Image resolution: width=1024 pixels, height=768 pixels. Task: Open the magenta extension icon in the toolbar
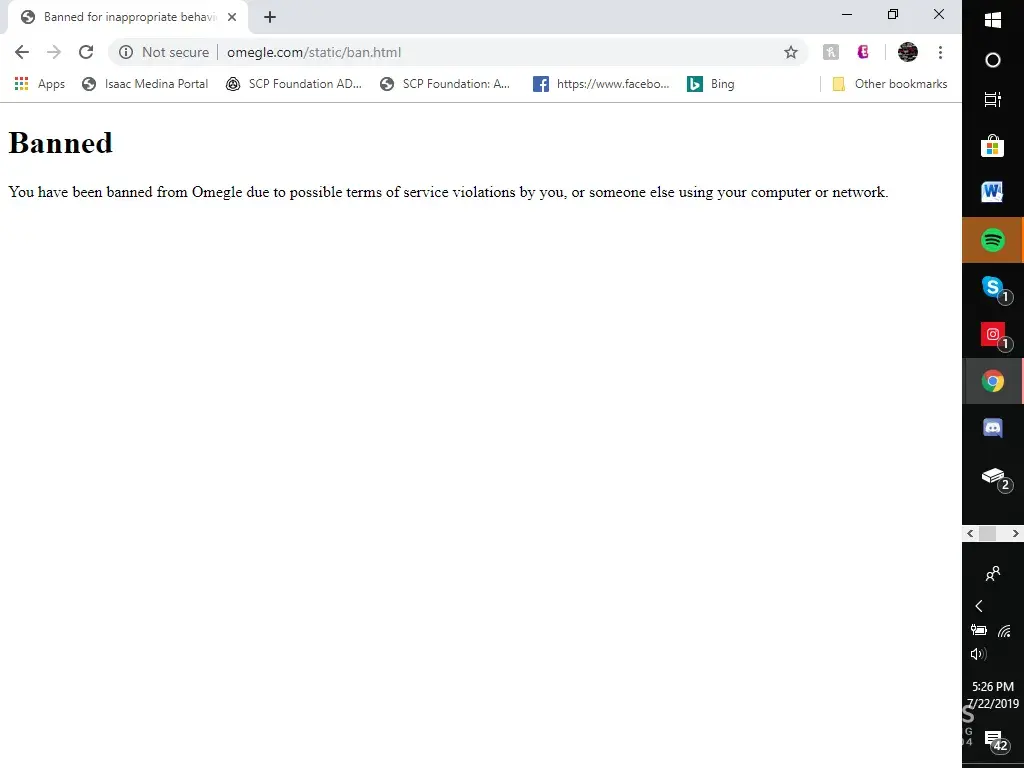863,52
